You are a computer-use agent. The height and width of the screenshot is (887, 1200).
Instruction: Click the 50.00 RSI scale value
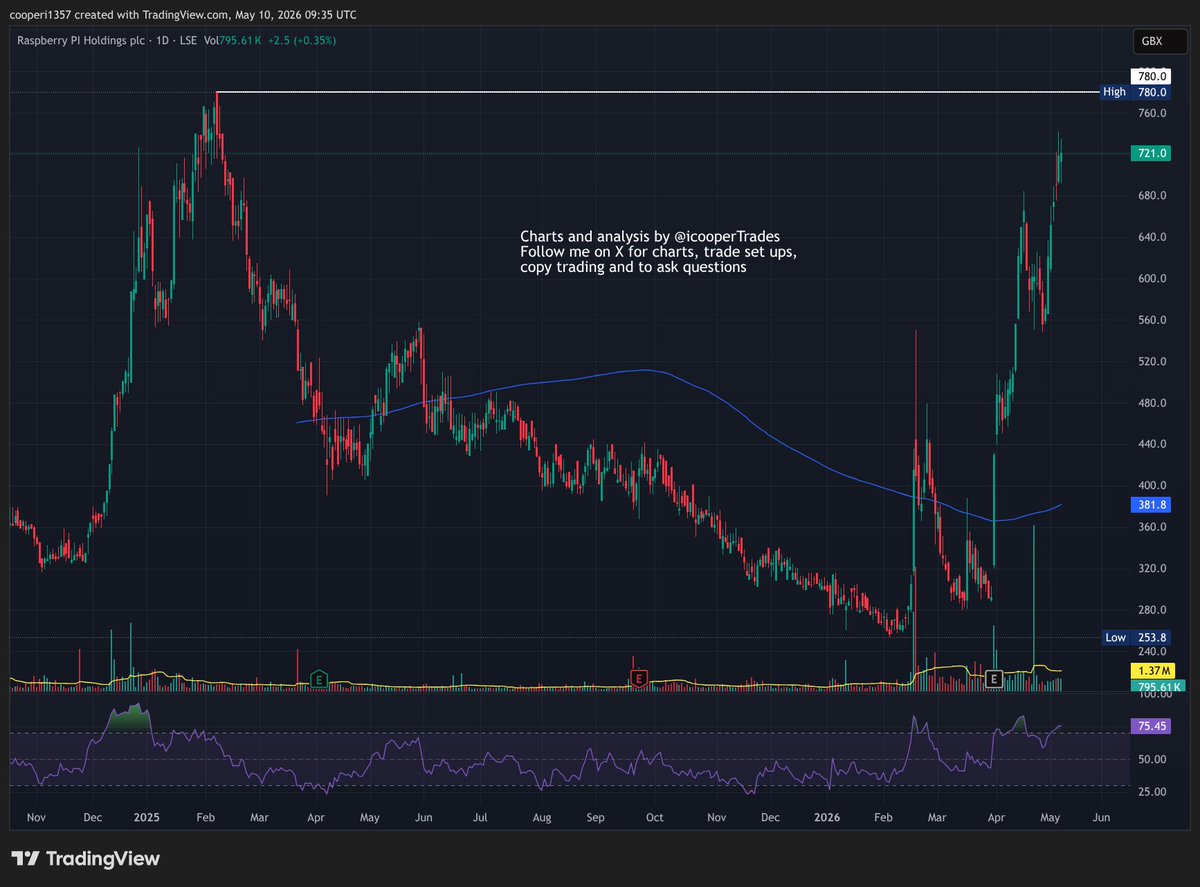click(1151, 759)
